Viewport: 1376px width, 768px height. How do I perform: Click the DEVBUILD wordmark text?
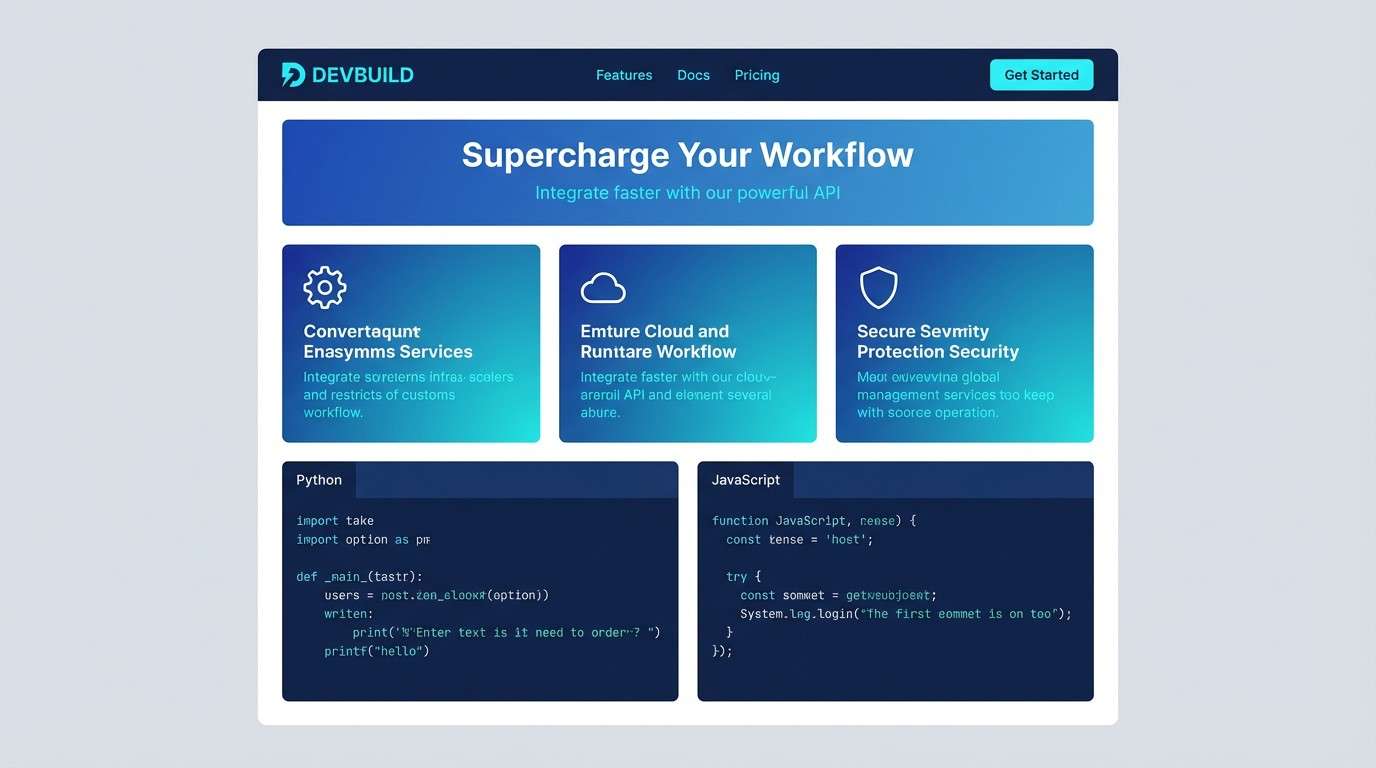364,74
